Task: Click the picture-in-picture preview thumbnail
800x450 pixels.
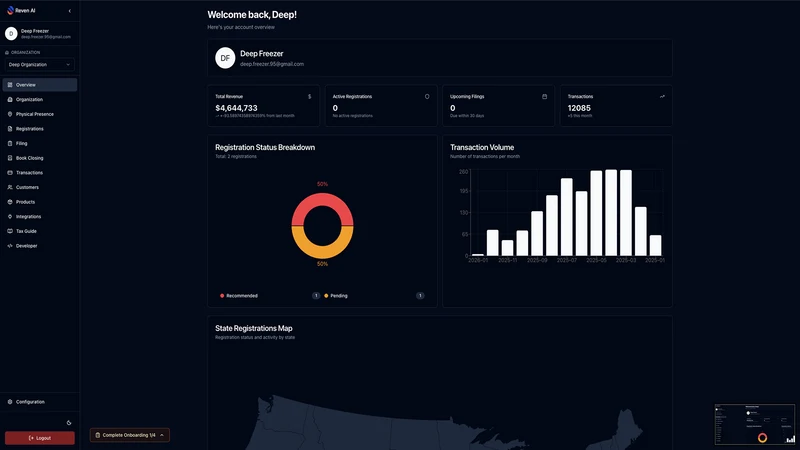Action: [755, 424]
